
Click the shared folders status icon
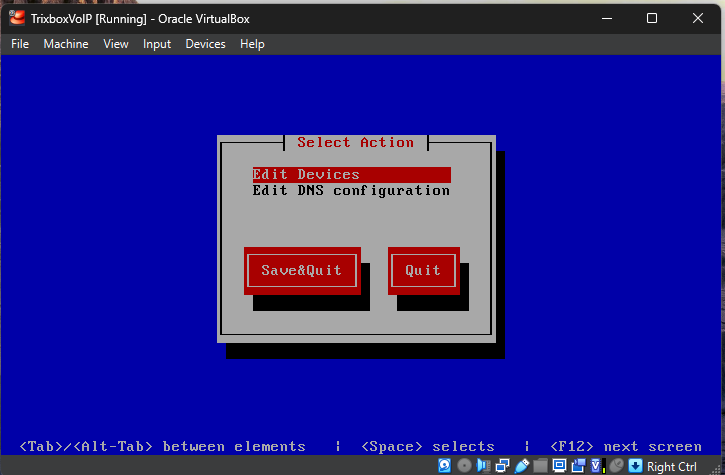coord(541,465)
